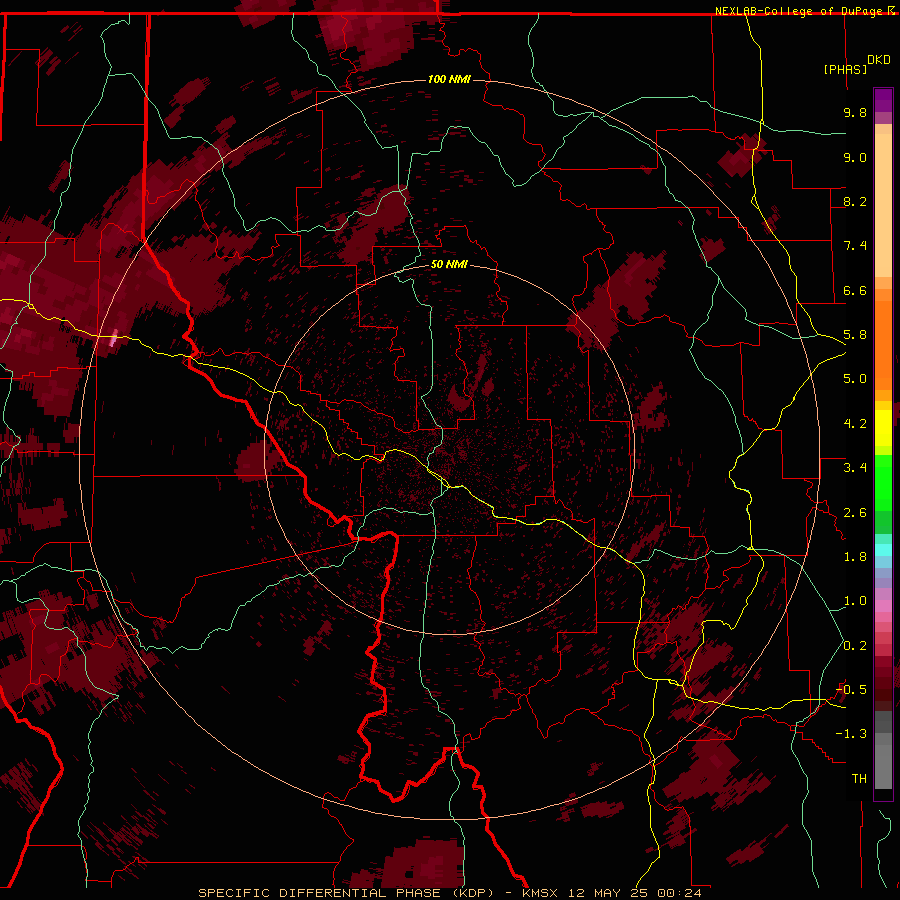Screen dimensions: 900x900
Task: Select the -1.3 scale label
Action: (x=851, y=734)
